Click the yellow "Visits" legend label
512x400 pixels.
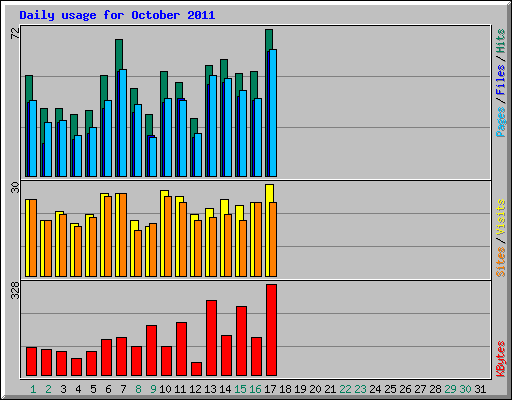pyautogui.click(x=500, y=217)
